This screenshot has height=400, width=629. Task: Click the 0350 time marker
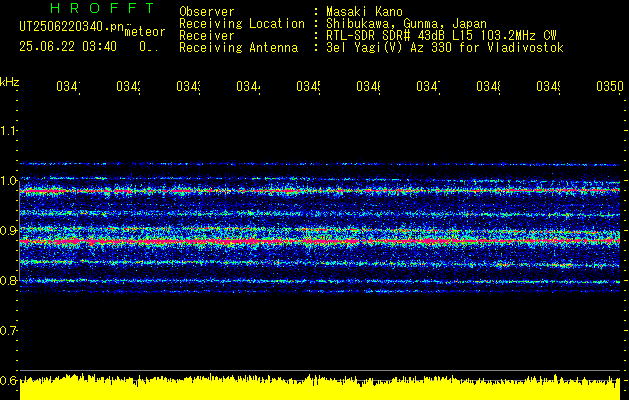[610, 86]
